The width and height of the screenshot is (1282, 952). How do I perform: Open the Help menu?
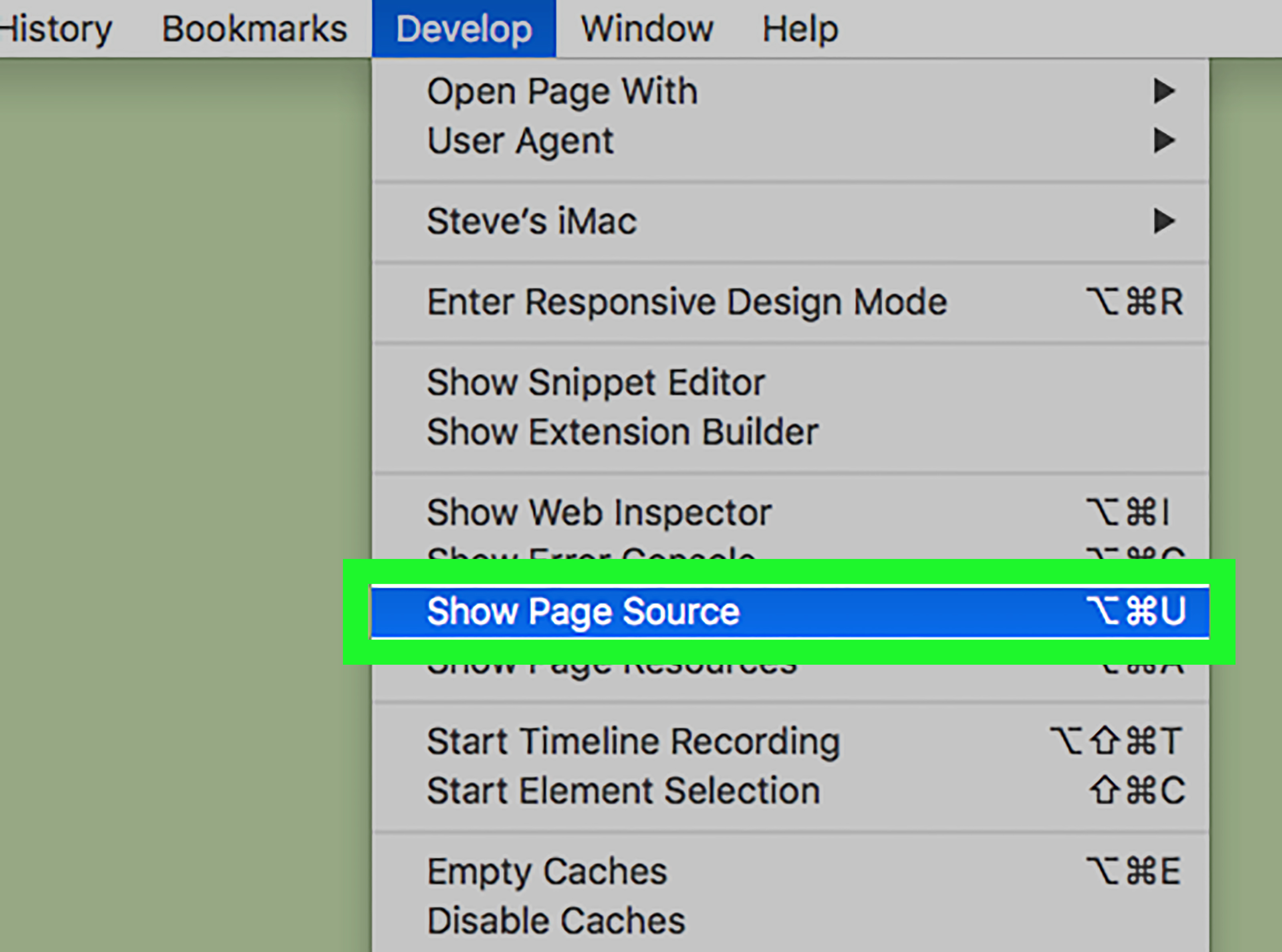(800, 29)
